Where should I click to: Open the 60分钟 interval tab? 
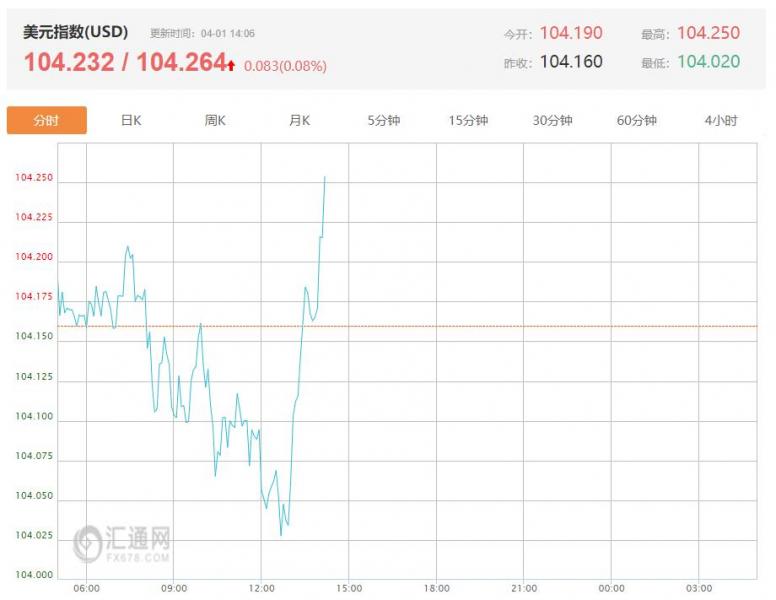[x=636, y=121]
